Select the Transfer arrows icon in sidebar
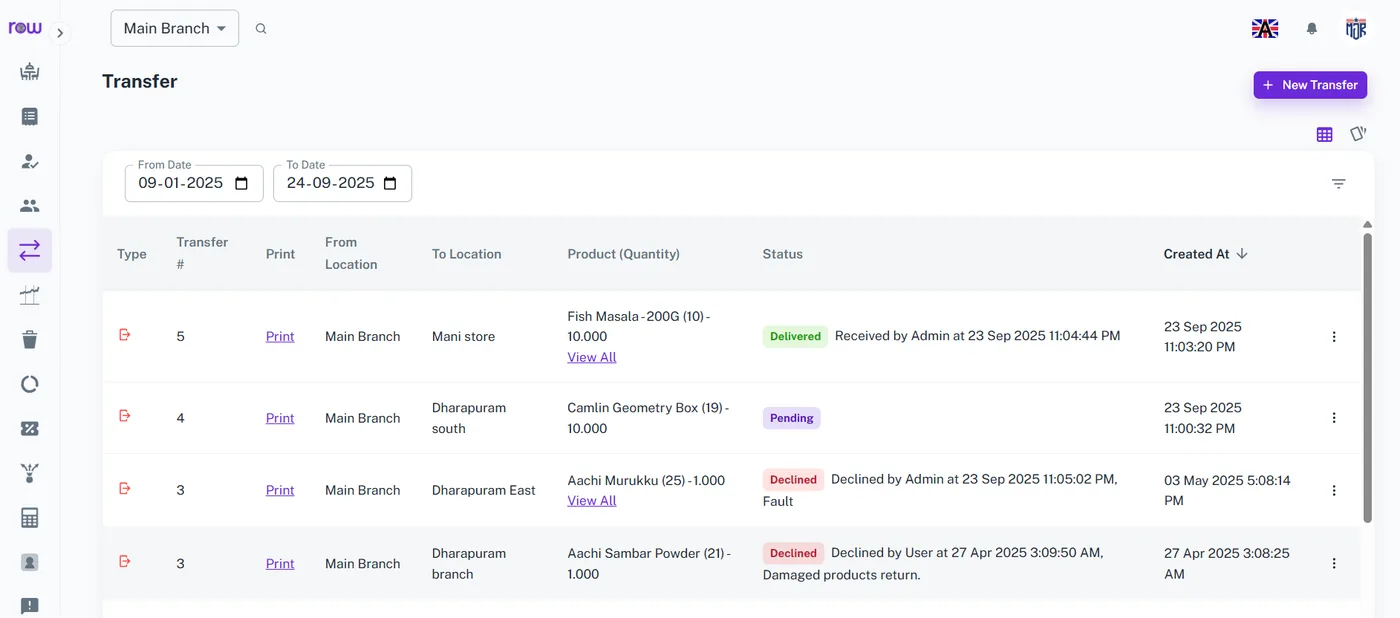Image resolution: width=1400 pixels, height=618 pixels. 30,250
